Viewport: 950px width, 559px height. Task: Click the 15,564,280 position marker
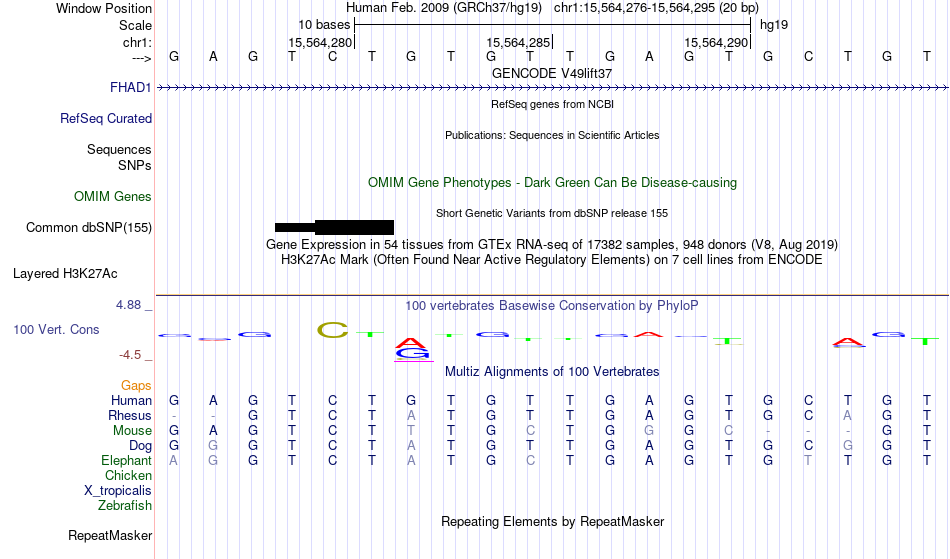coord(320,43)
